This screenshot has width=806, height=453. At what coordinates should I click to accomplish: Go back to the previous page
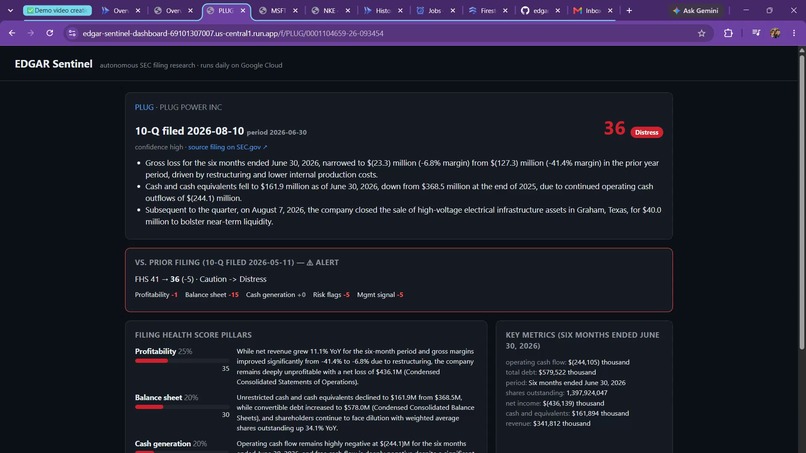(x=12, y=33)
